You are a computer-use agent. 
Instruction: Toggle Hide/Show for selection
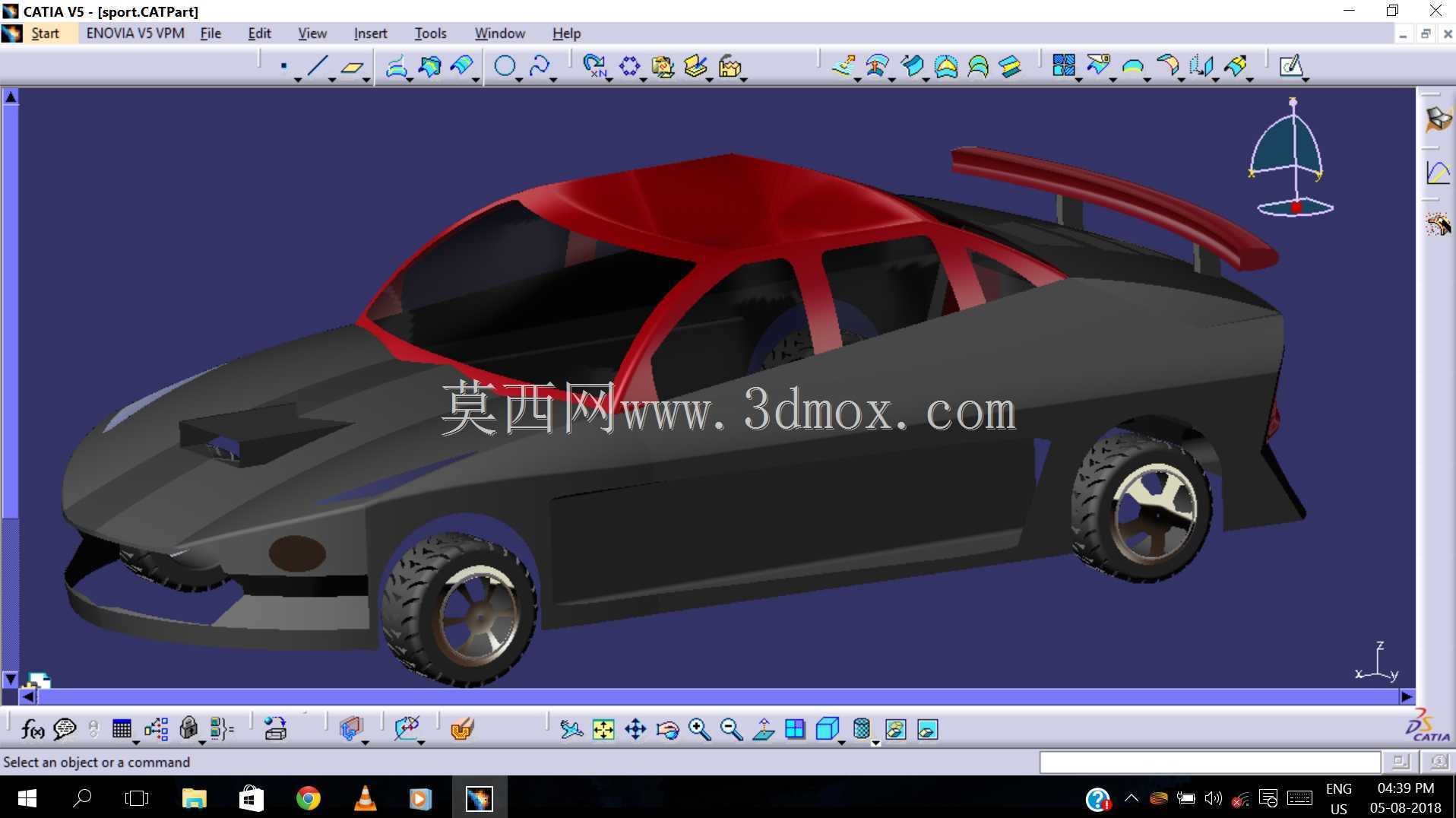[895, 730]
